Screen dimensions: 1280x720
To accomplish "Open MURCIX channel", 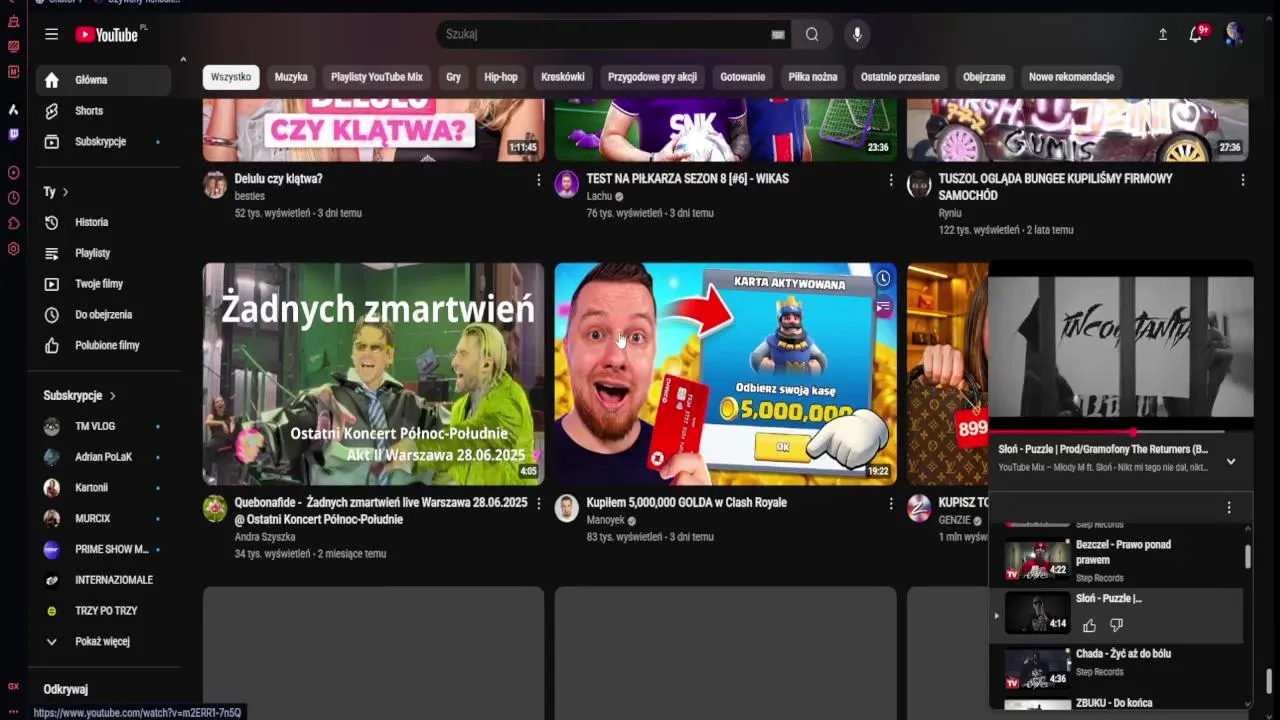I will pos(104,519).
